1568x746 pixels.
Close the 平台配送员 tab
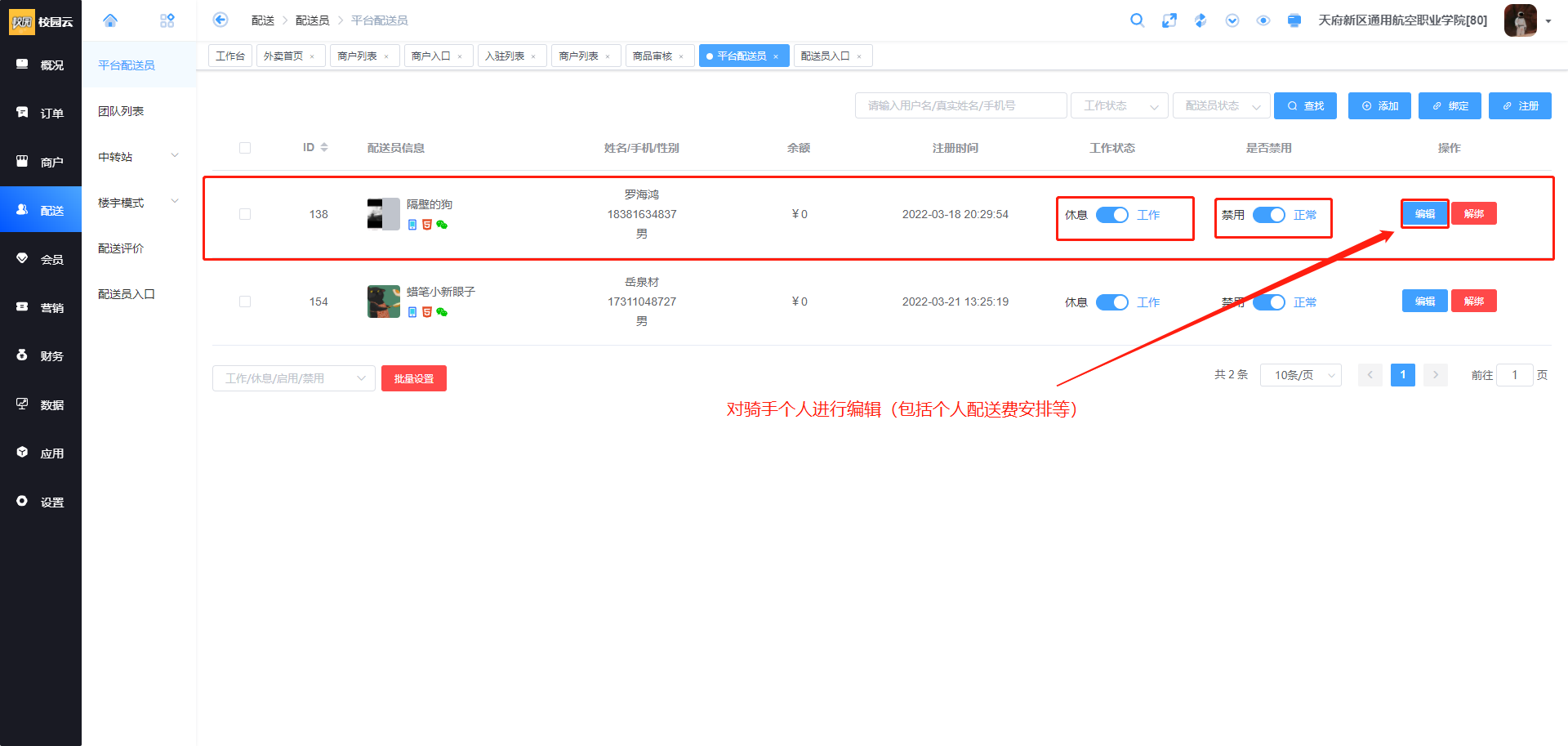[x=776, y=56]
